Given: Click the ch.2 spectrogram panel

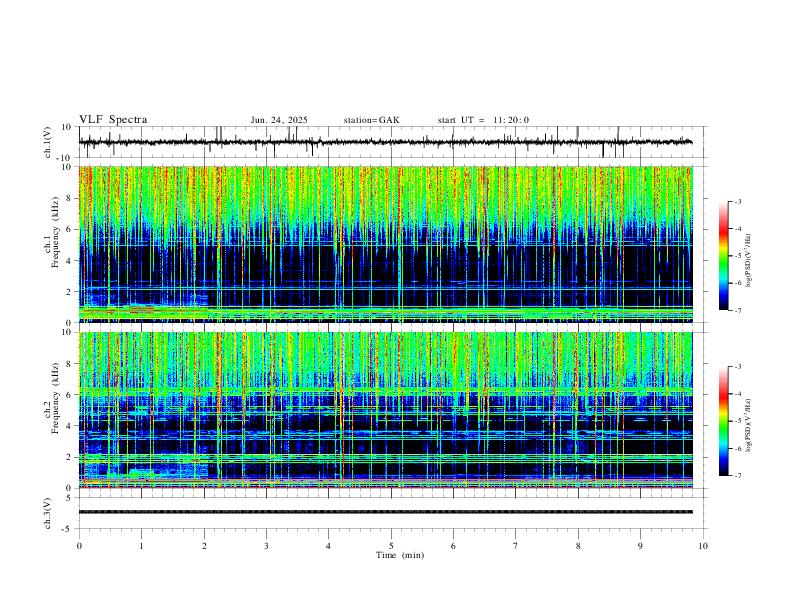Looking at the screenshot, I should [386, 410].
